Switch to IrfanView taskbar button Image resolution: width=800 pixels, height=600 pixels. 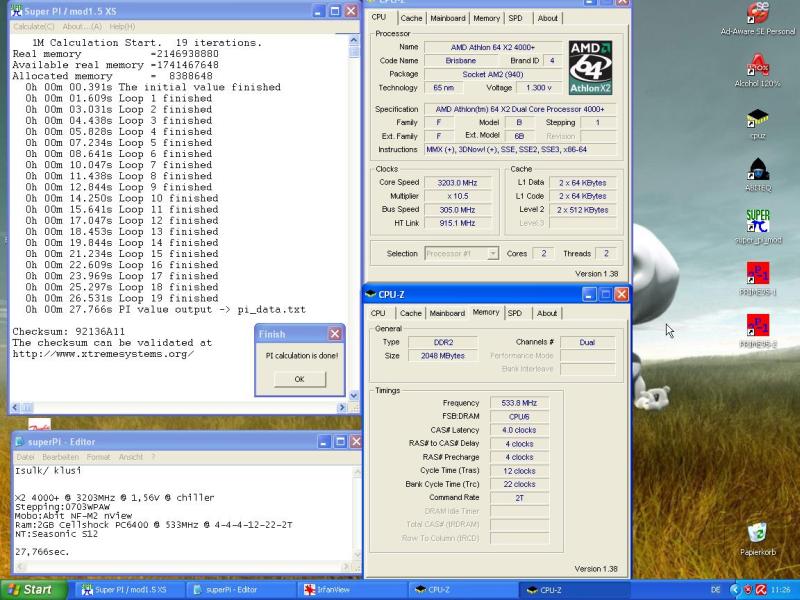pyautogui.click(x=352, y=590)
